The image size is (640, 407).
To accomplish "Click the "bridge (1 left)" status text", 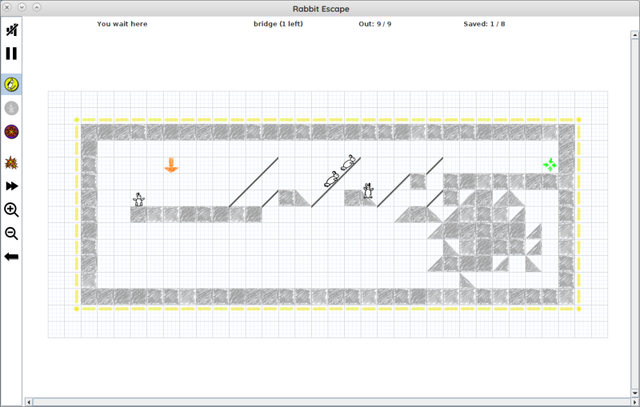I will (278, 24).
